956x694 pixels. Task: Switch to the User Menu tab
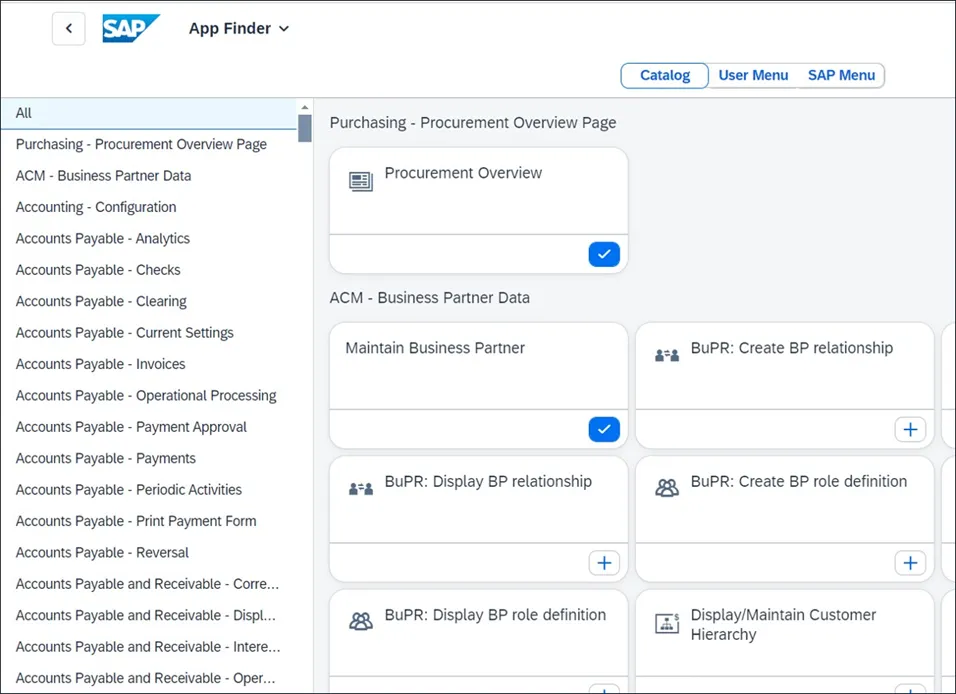point(753,76)
